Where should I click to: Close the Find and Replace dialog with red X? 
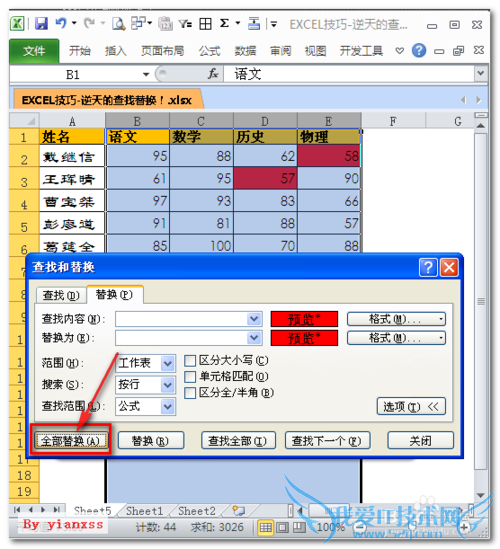click(449, 267)
